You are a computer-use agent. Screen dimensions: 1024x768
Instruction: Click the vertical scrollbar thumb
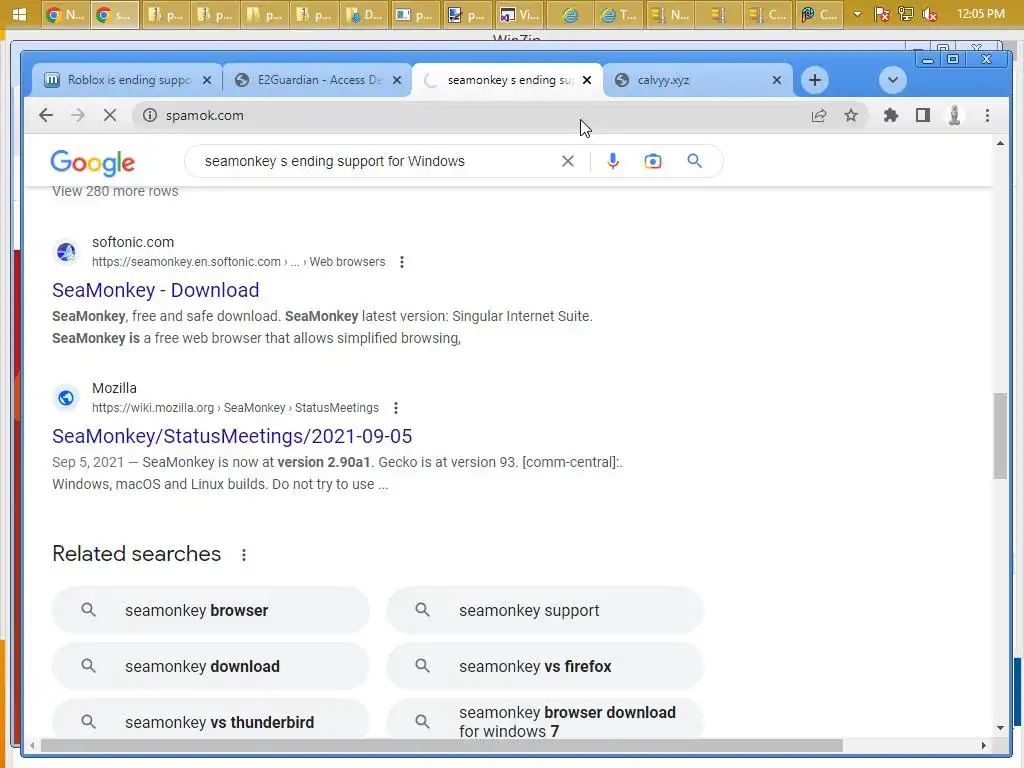coord(1000,436)
